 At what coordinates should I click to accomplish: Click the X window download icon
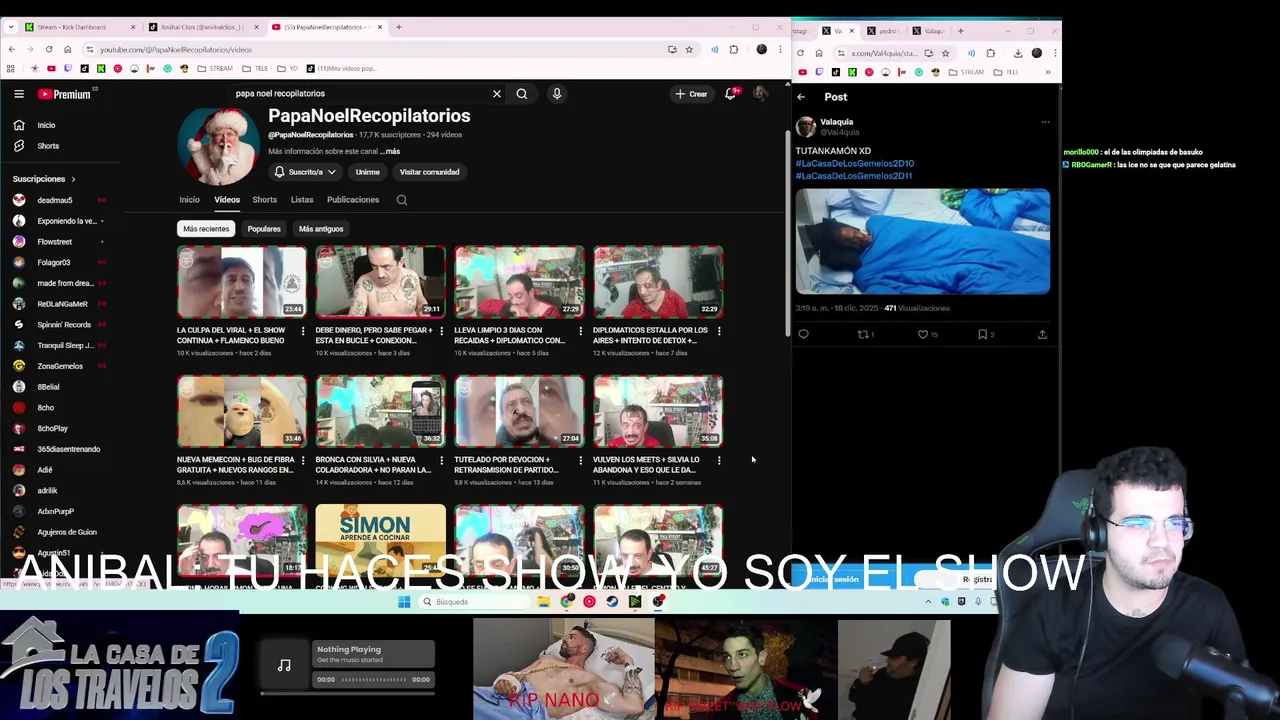[1018, 53]
